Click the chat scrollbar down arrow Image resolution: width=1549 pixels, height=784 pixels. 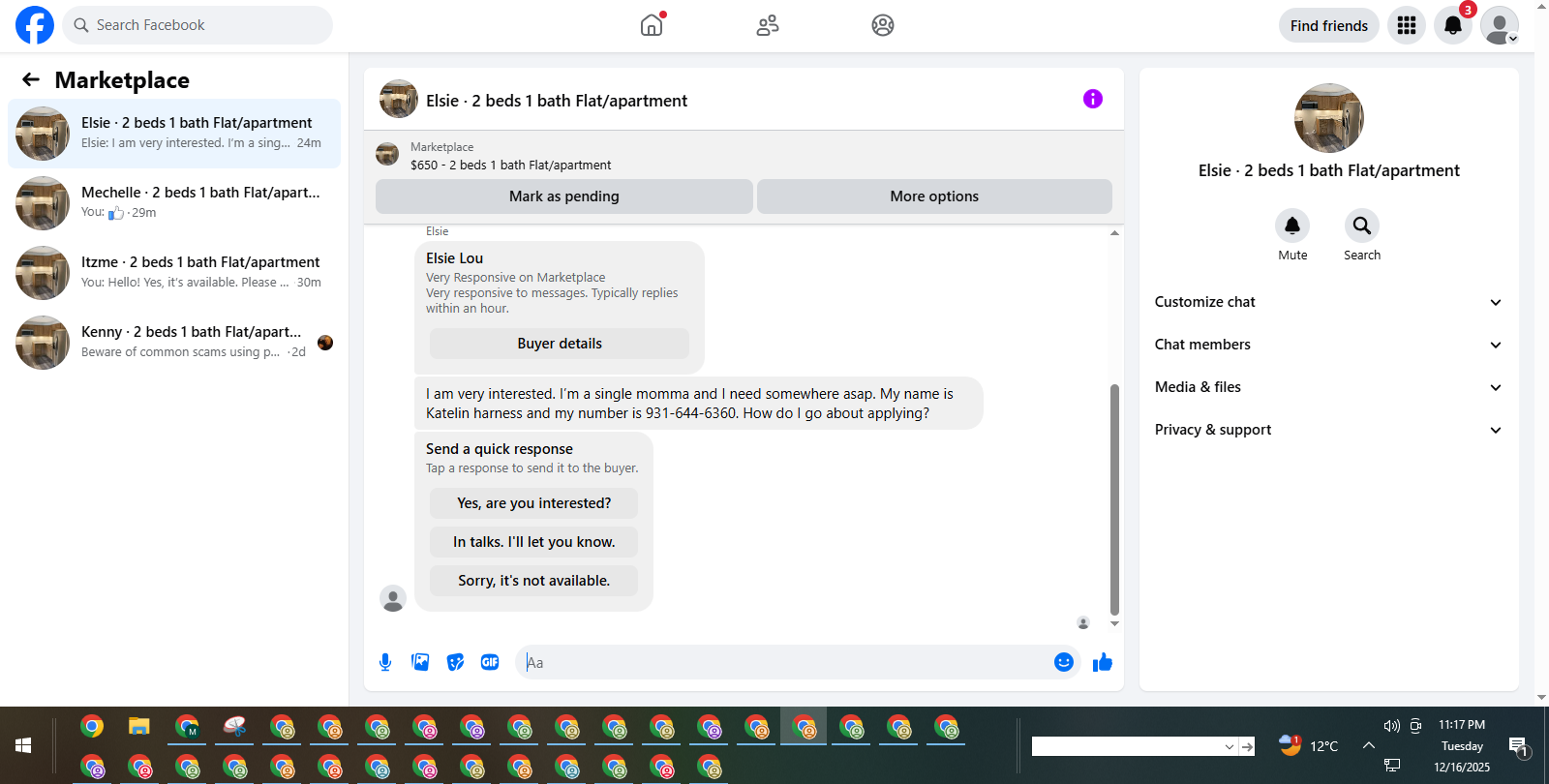(x=1114, y=624)
